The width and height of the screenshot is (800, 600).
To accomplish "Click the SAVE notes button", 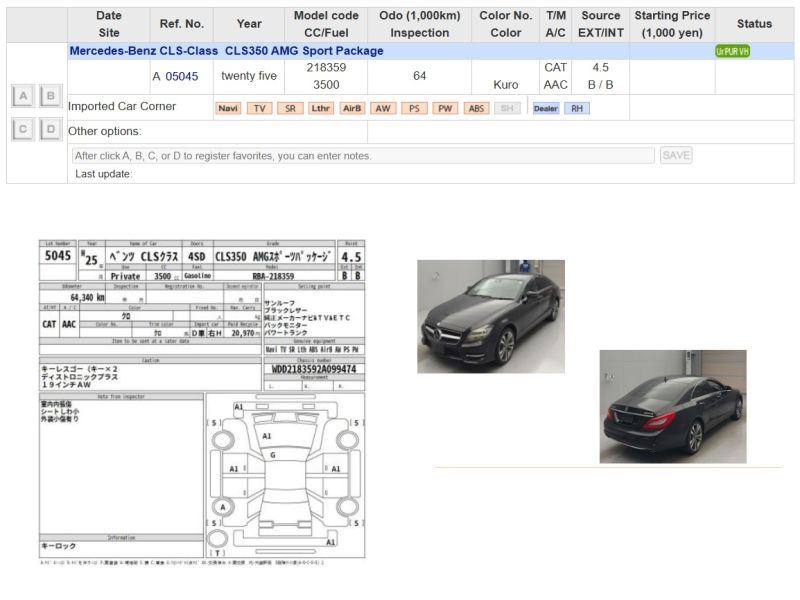I will [676, 155].
